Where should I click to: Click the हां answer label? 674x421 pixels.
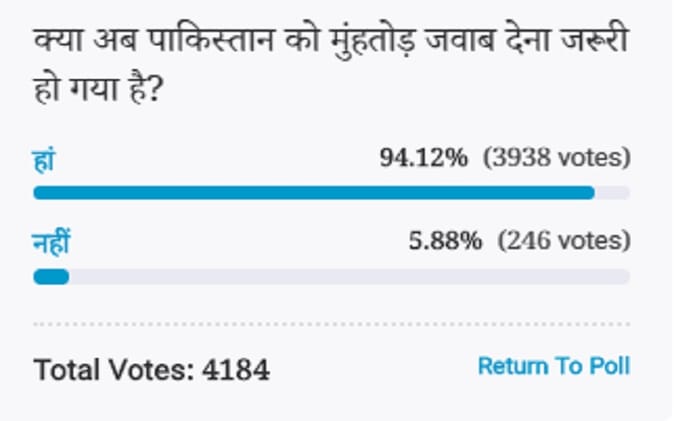click(x=43, y=160)
